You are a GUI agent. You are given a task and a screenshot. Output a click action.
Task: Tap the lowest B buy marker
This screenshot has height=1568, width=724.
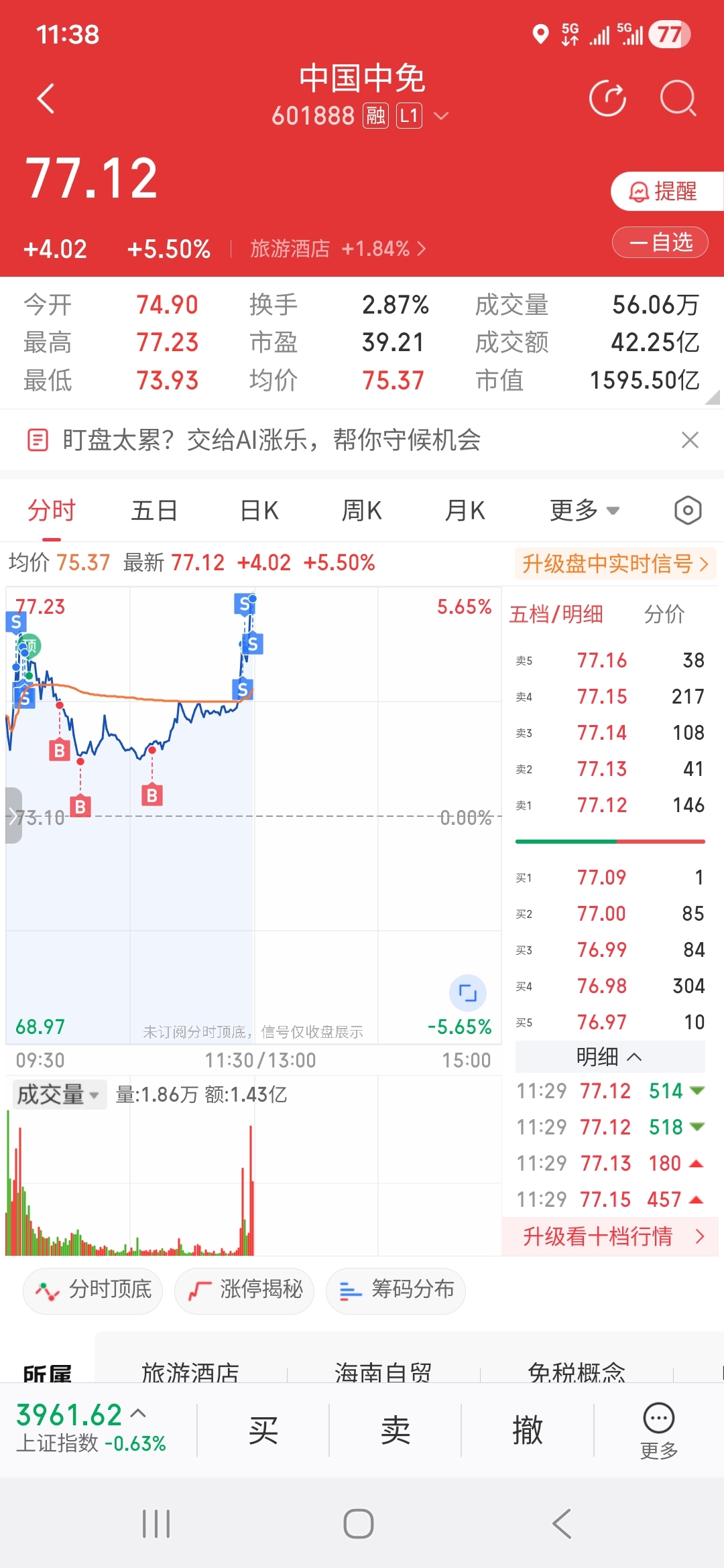pos(80,806)
